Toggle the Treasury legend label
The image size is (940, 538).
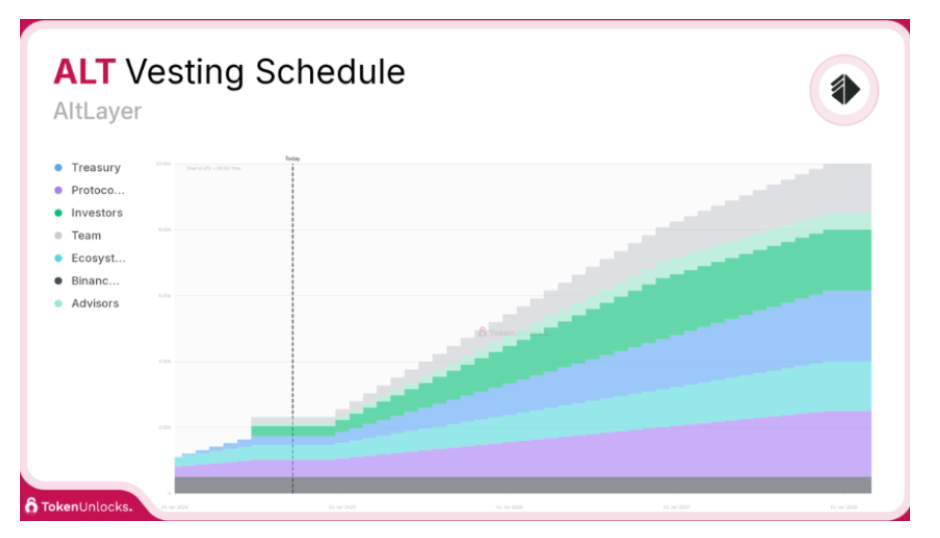(x=96, y=167)
